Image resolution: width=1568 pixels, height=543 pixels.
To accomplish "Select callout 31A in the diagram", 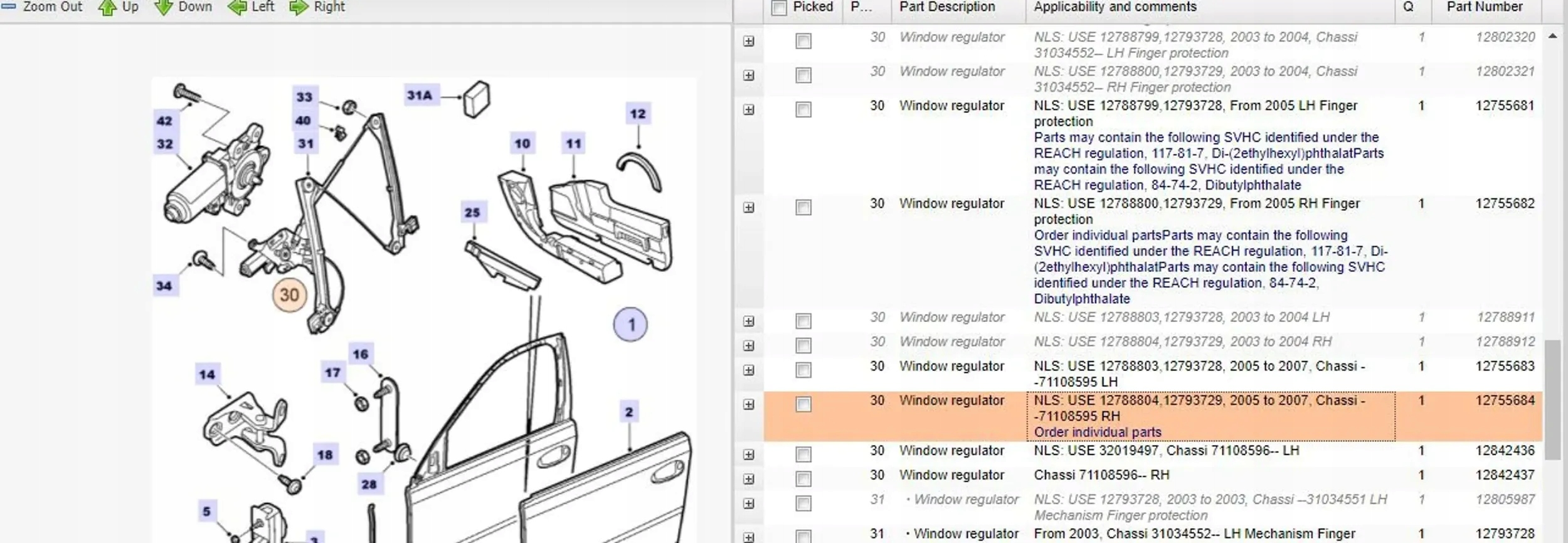I will pyautogui.click(x=420, y=95).
